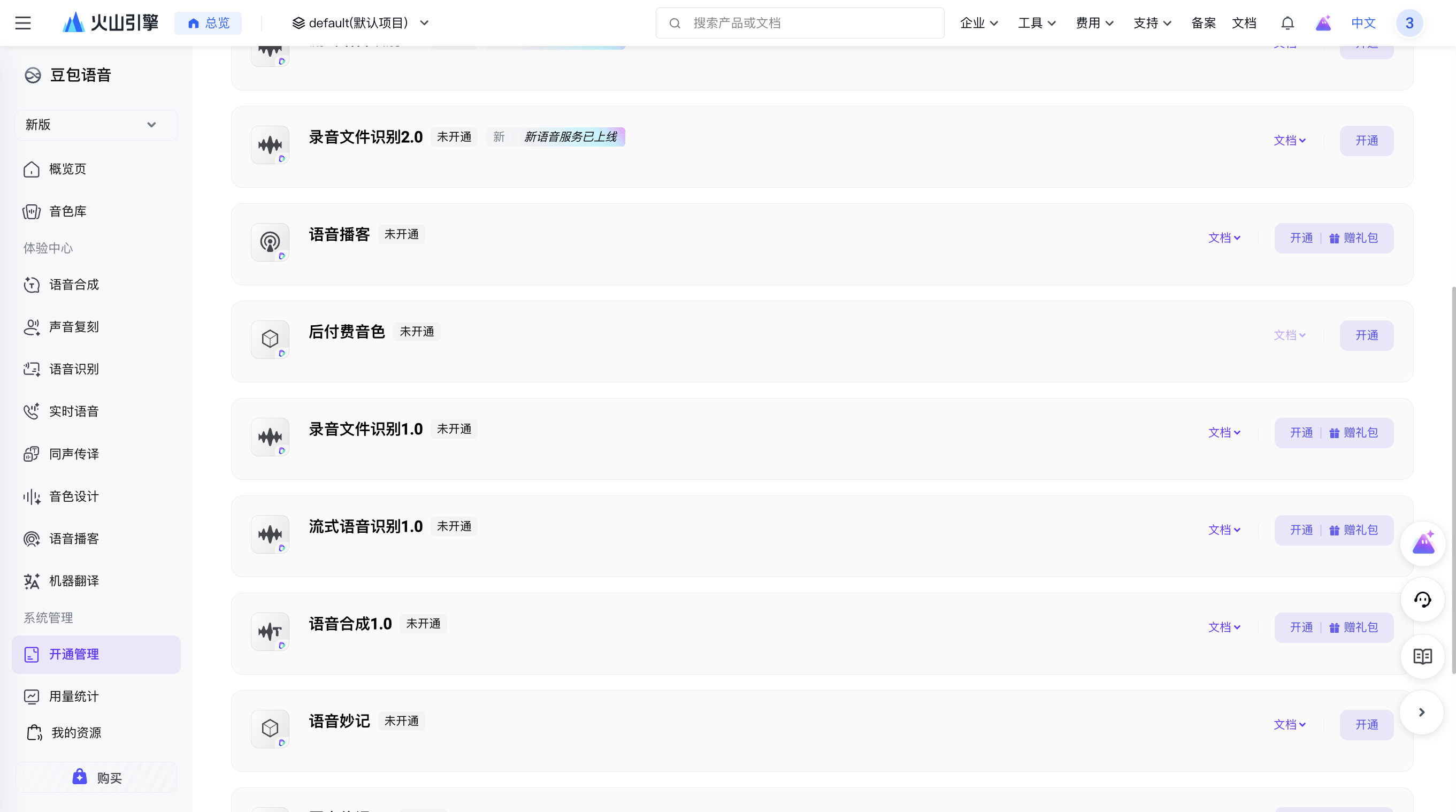Viewport: 1456px width, 812px height.
Task: Open the floating documentation book button
Action: coord(1423,656)
